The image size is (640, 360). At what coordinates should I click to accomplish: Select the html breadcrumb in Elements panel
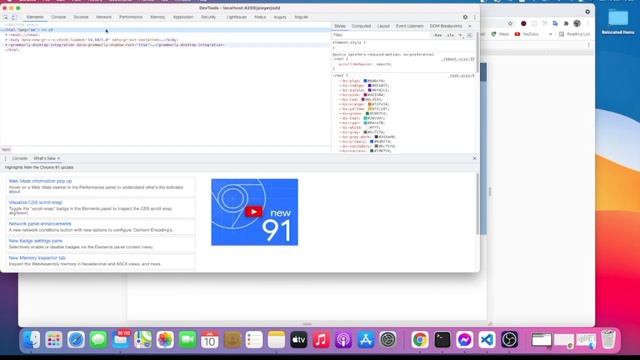(x=6, y=149)
